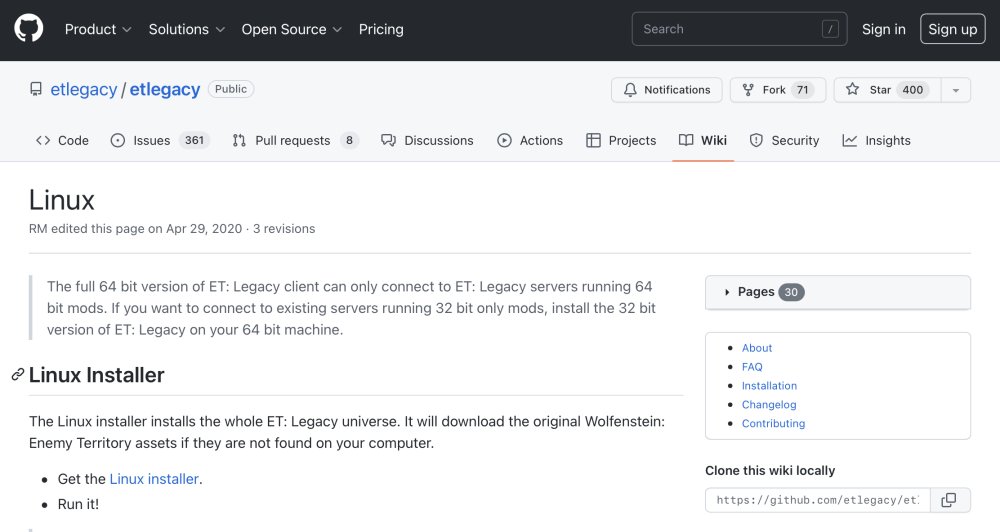The height and width of the screenshot is (532, 1000).
Task: Open the Solutions menu
Action: [186, 29]
